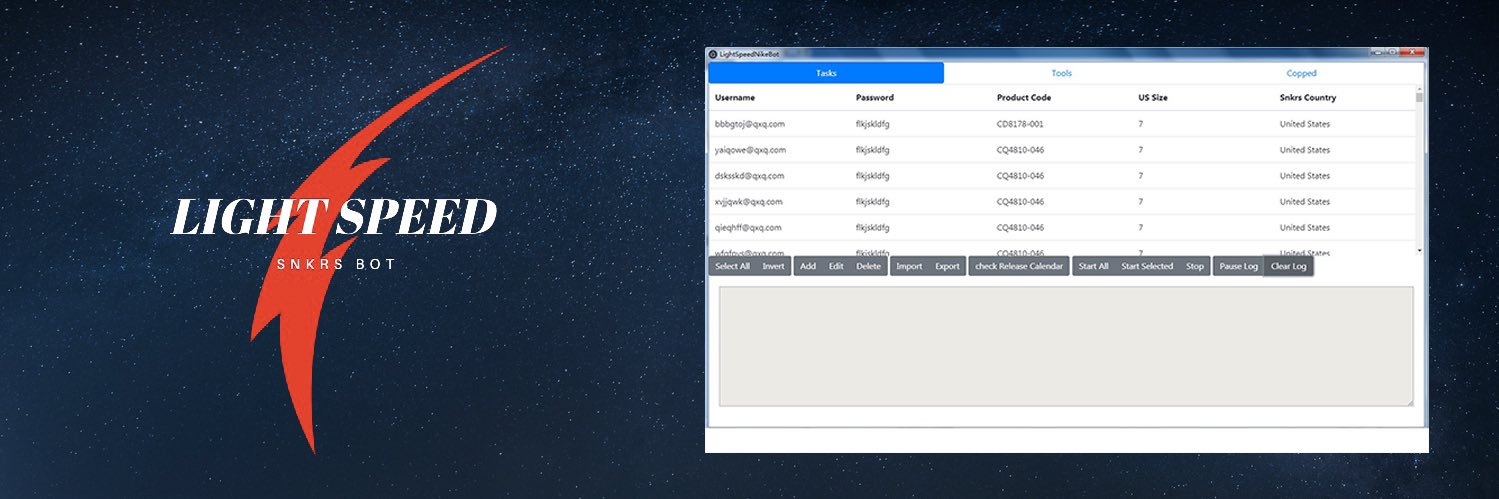Select the row yaiqowe@qxq.com
The height and width of the screenshot is (499, 1499).
tap(1061, 150)
